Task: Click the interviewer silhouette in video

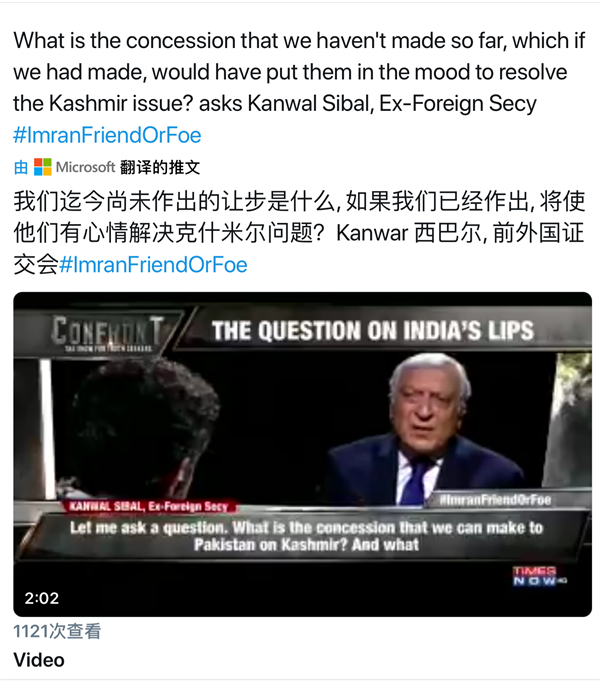Action: (140, 430)
